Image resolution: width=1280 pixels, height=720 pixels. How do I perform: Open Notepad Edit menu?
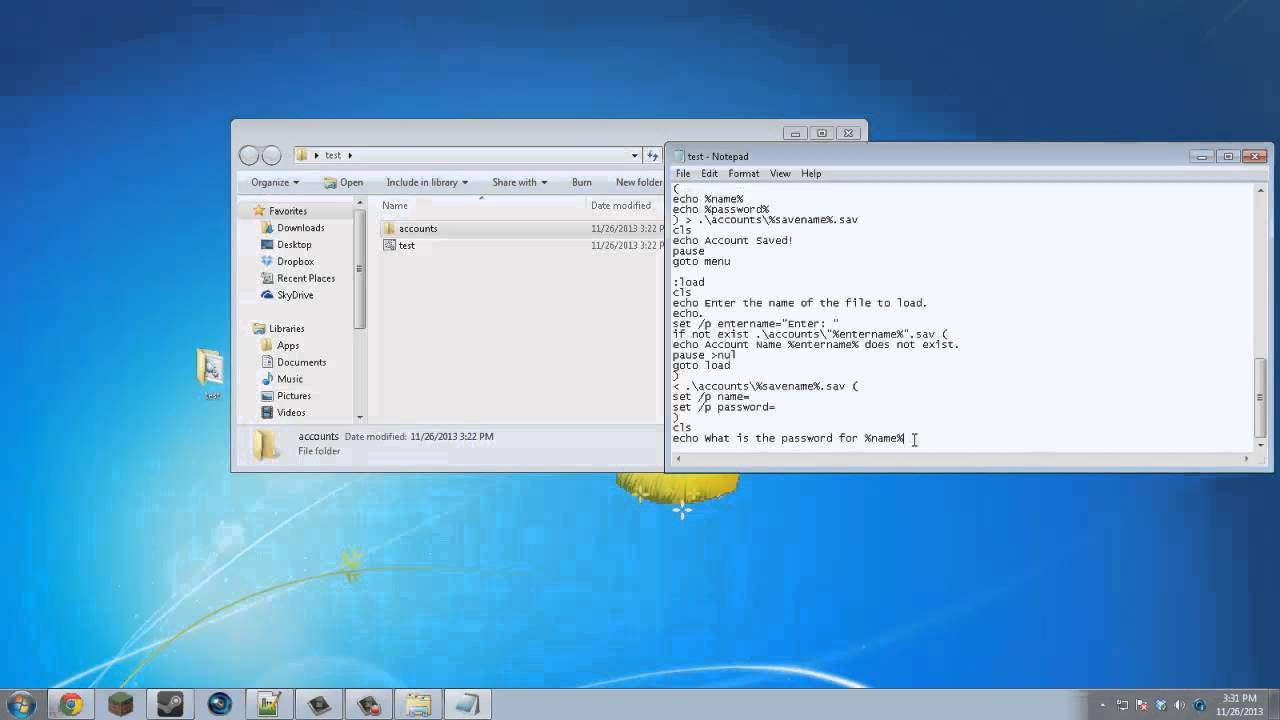(x=709, y=173)
